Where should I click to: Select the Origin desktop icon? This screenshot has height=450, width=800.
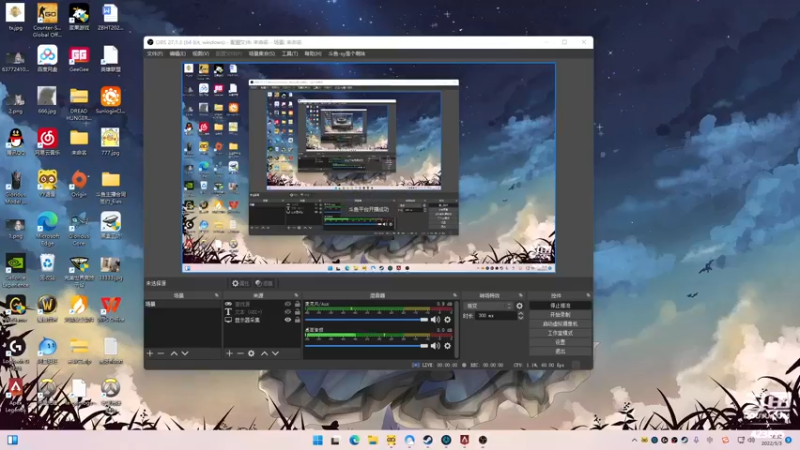click(79, 184)
